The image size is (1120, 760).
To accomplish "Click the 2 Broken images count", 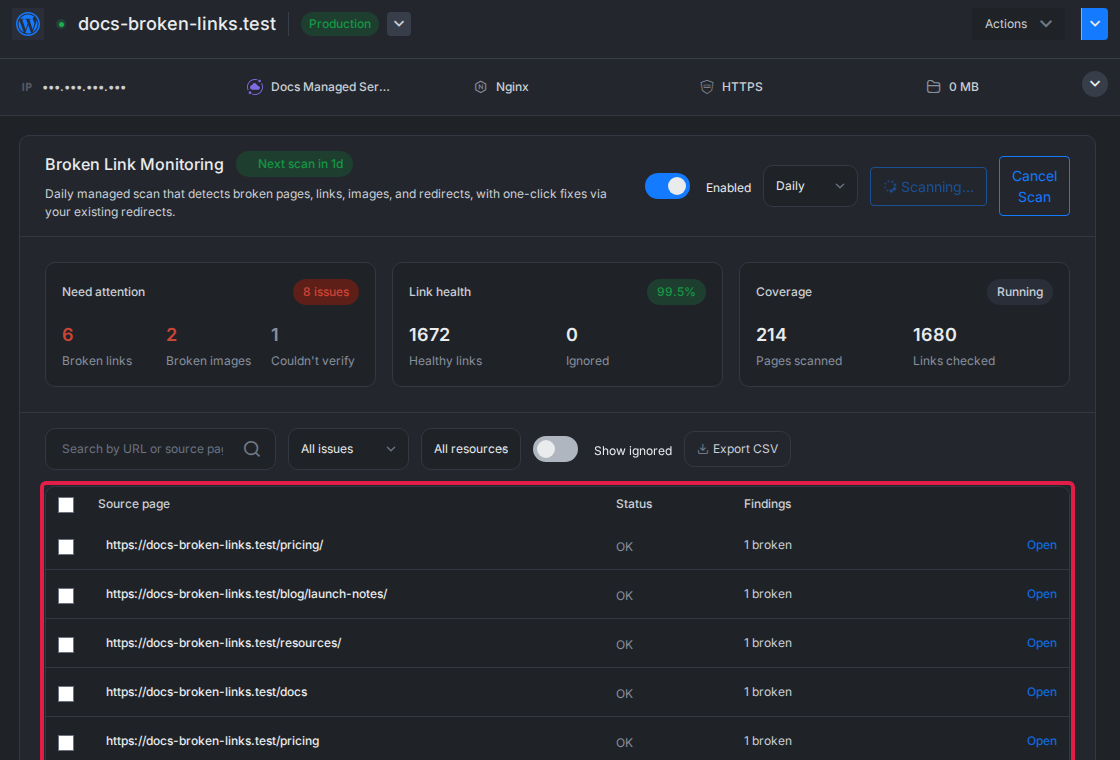I will pyautogui.click(x=171, y=334).
